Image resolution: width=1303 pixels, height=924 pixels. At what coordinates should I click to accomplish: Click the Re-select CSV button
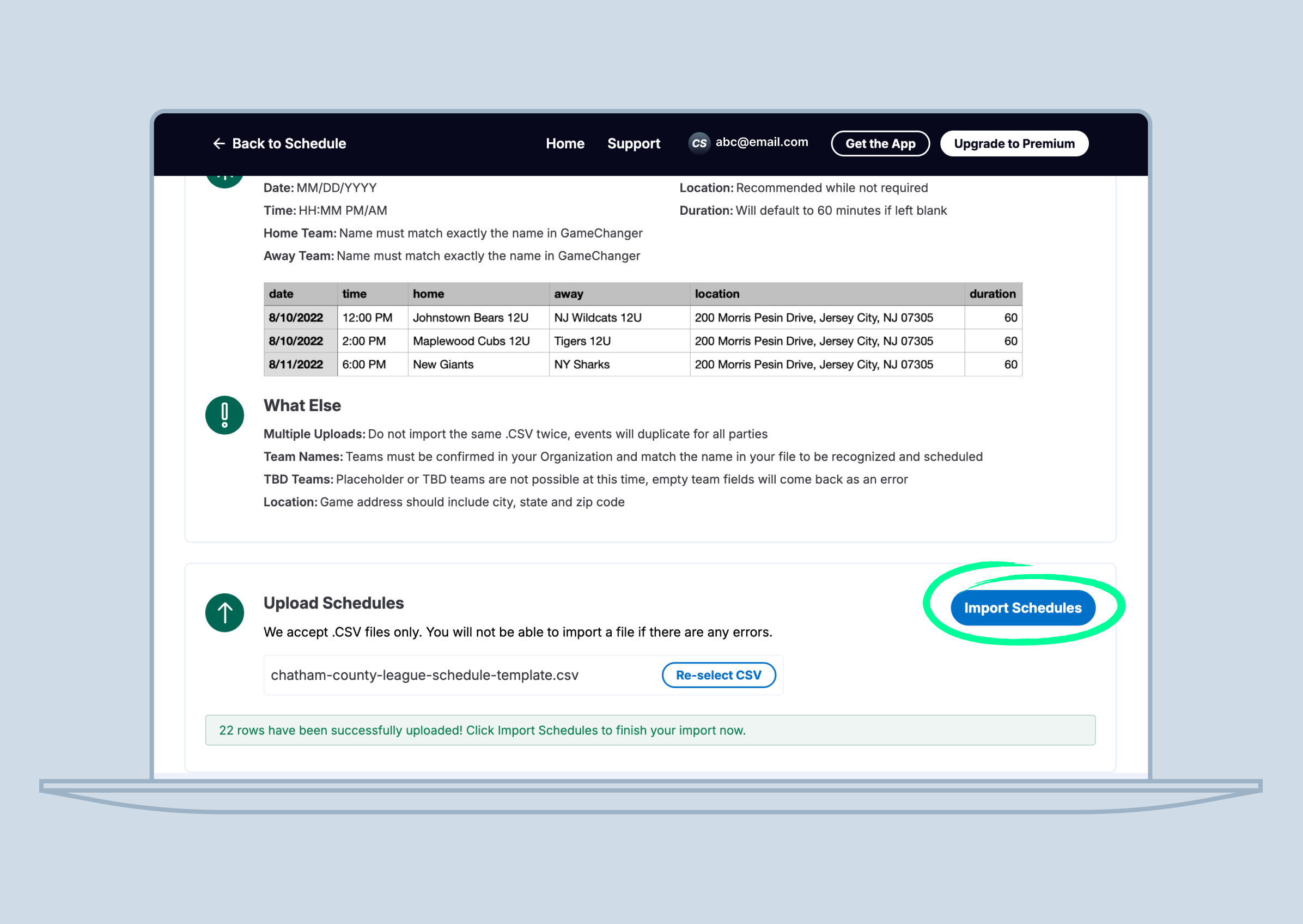coord(719,676)
